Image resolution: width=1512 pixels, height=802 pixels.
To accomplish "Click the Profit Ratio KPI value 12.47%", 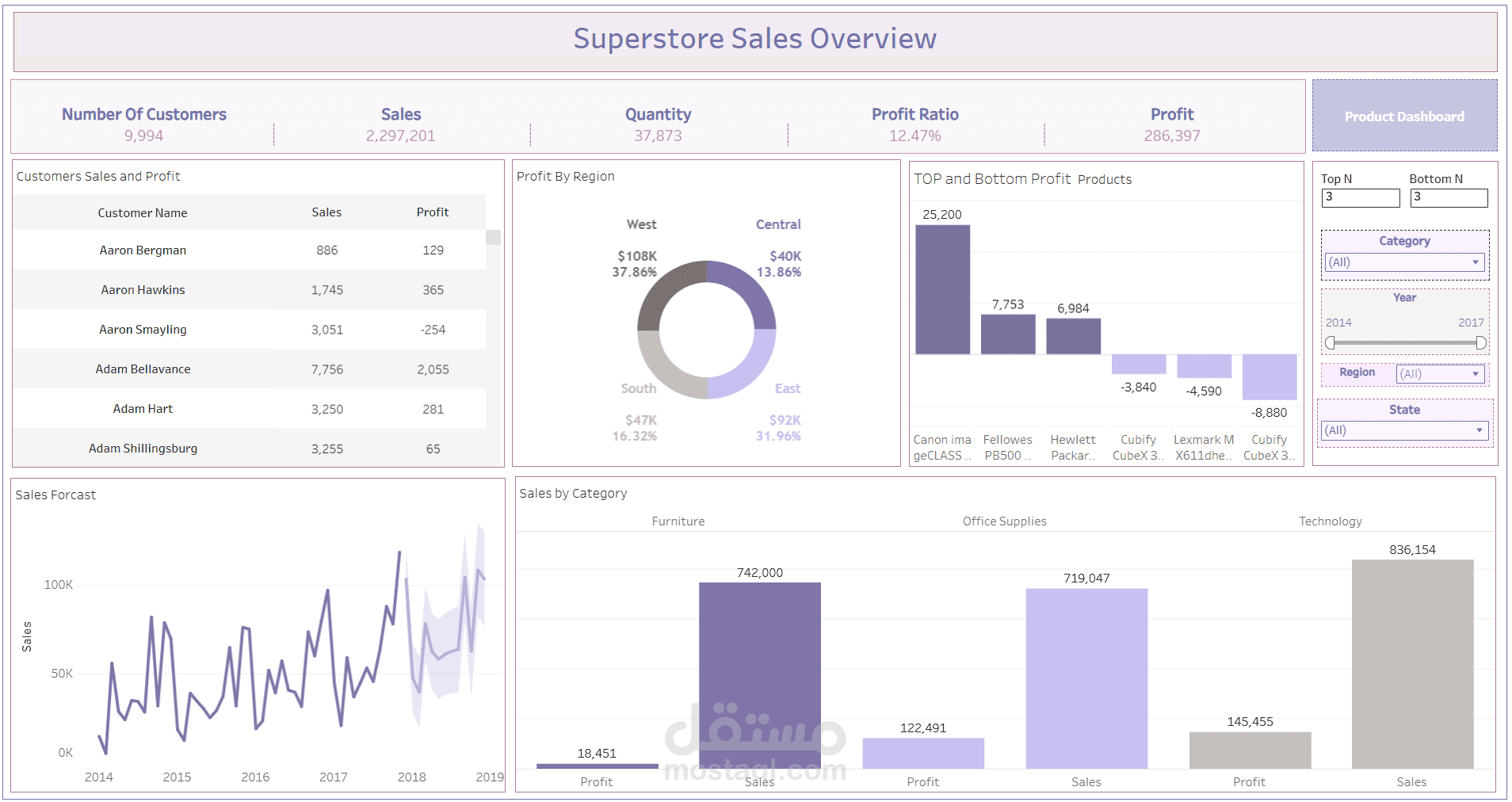I will 914,136.
